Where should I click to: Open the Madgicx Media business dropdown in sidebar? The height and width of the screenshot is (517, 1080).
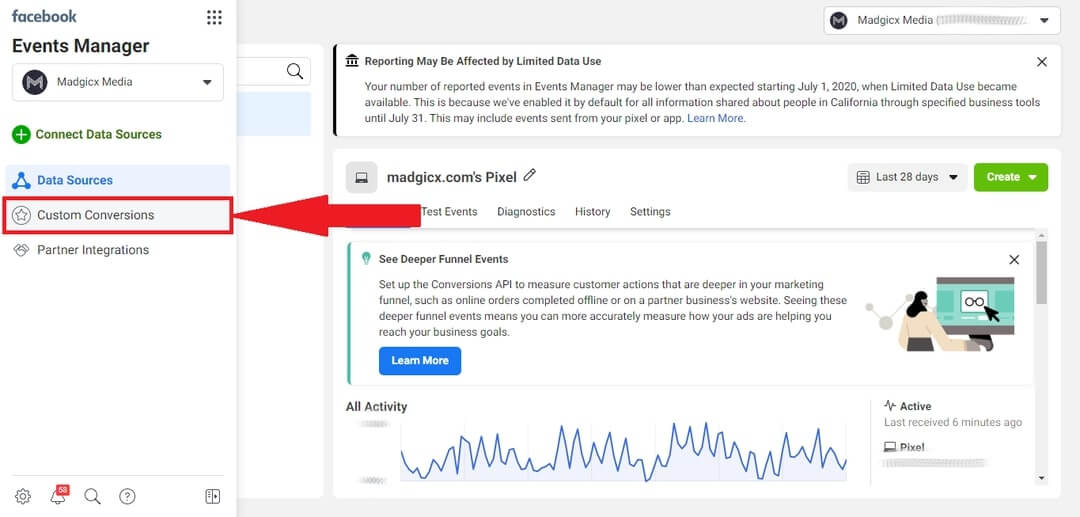(x=118, y=82)
